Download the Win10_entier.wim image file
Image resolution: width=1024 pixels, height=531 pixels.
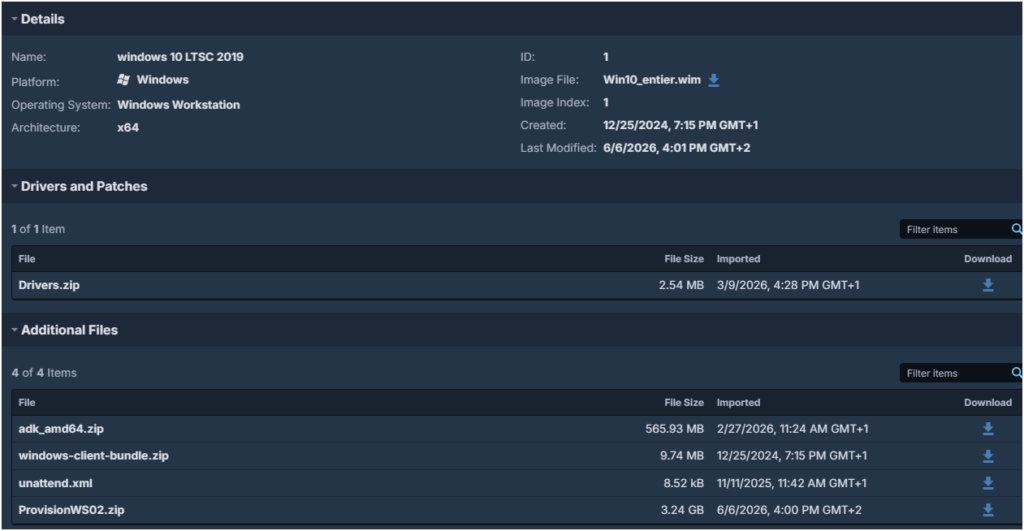point(714,80)
